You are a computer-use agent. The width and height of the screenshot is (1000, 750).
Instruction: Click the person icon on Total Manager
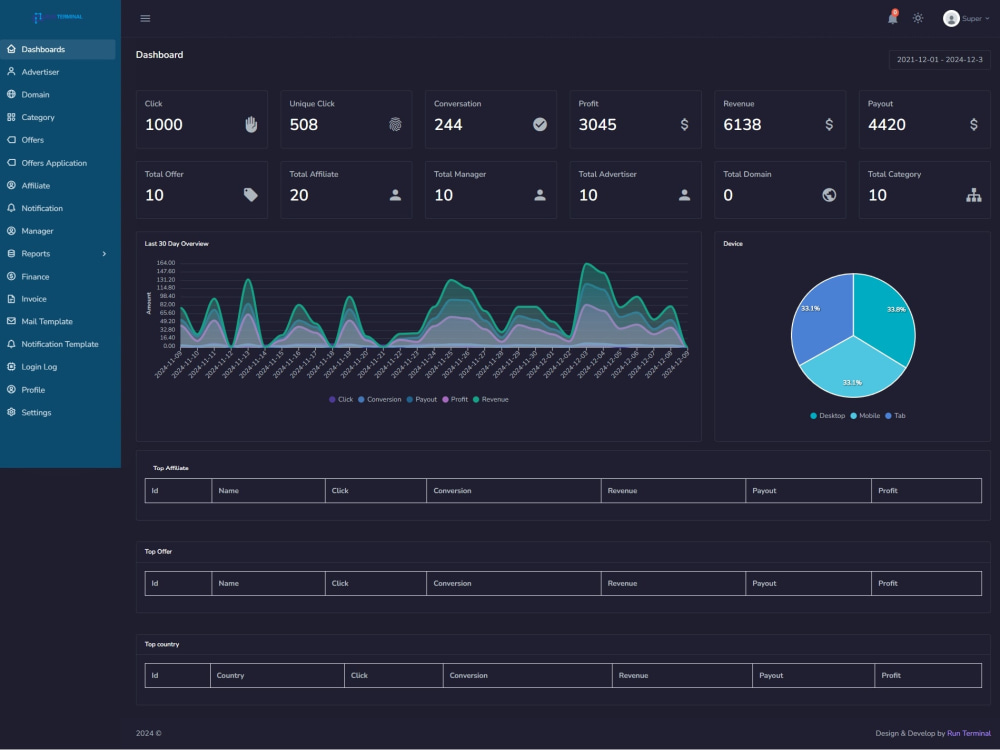pyautogui.click(x=540, y=195)
